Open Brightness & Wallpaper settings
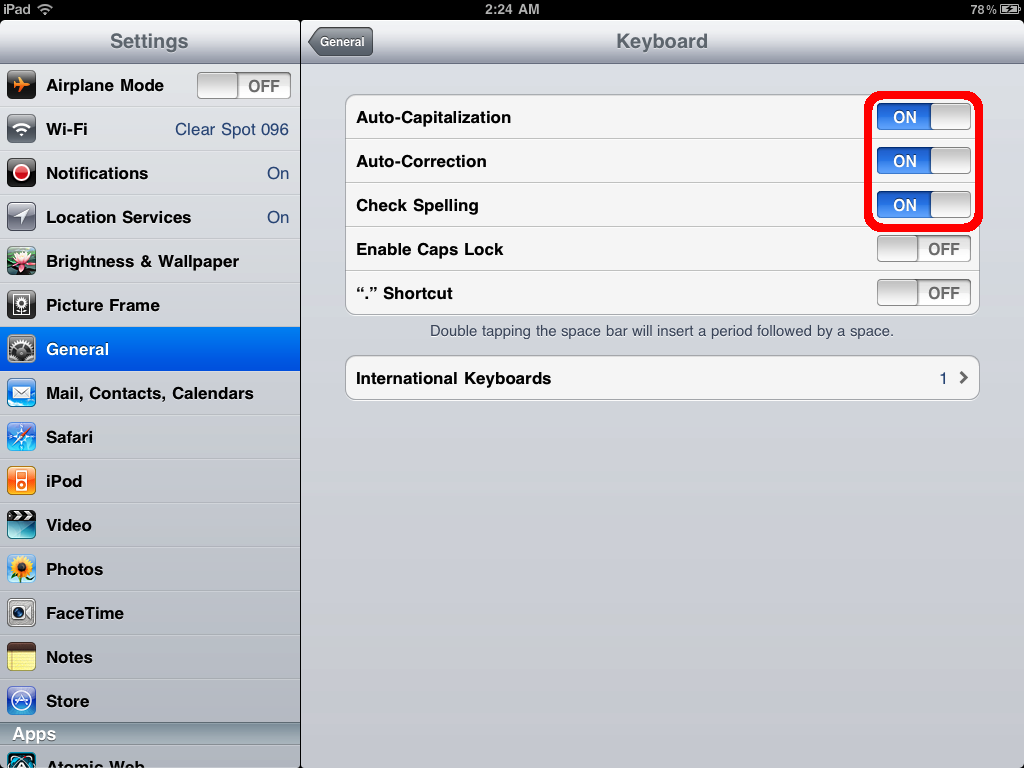The image size is (1024, 768). coord(150,261)
